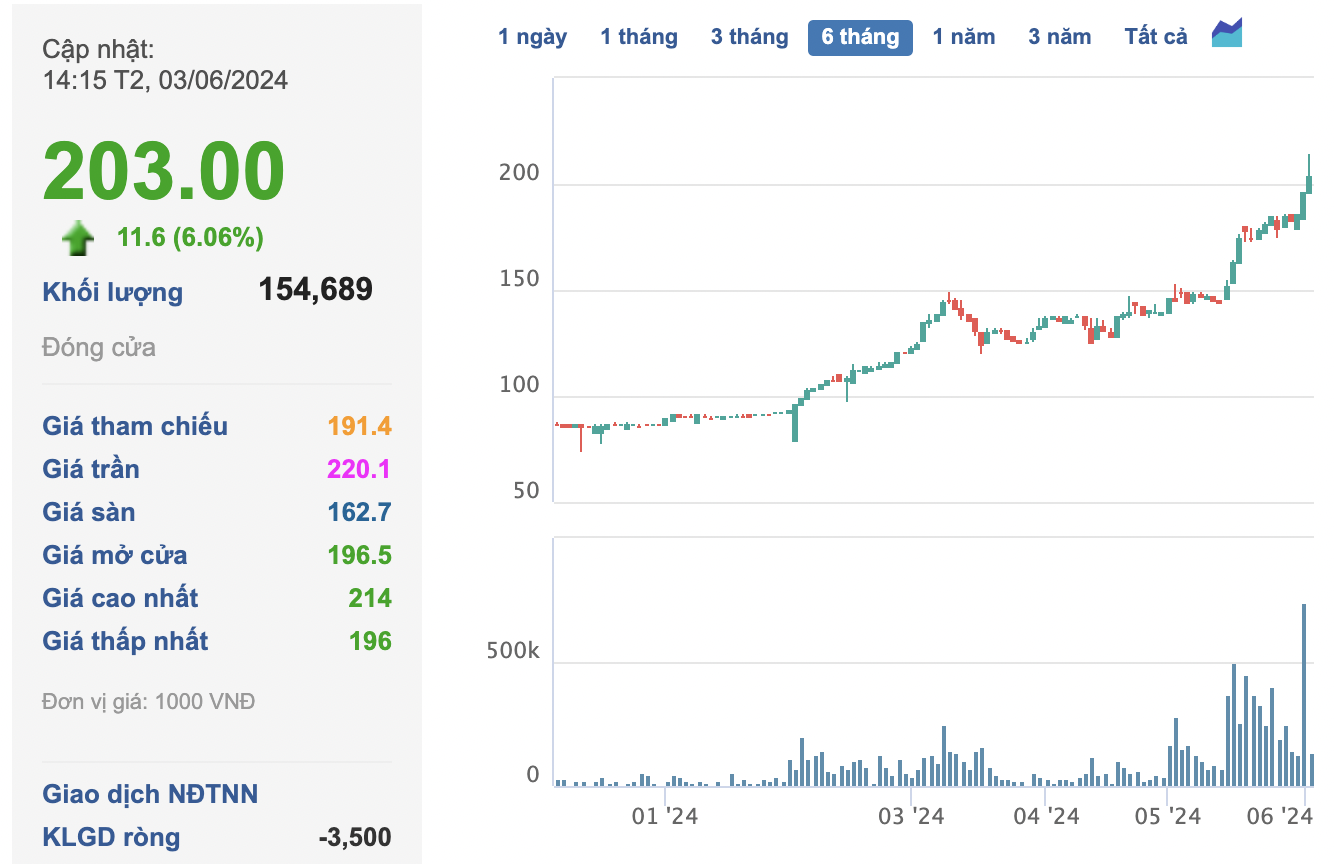
Task: Click the volume value 154,689
Action: (315, 290)
